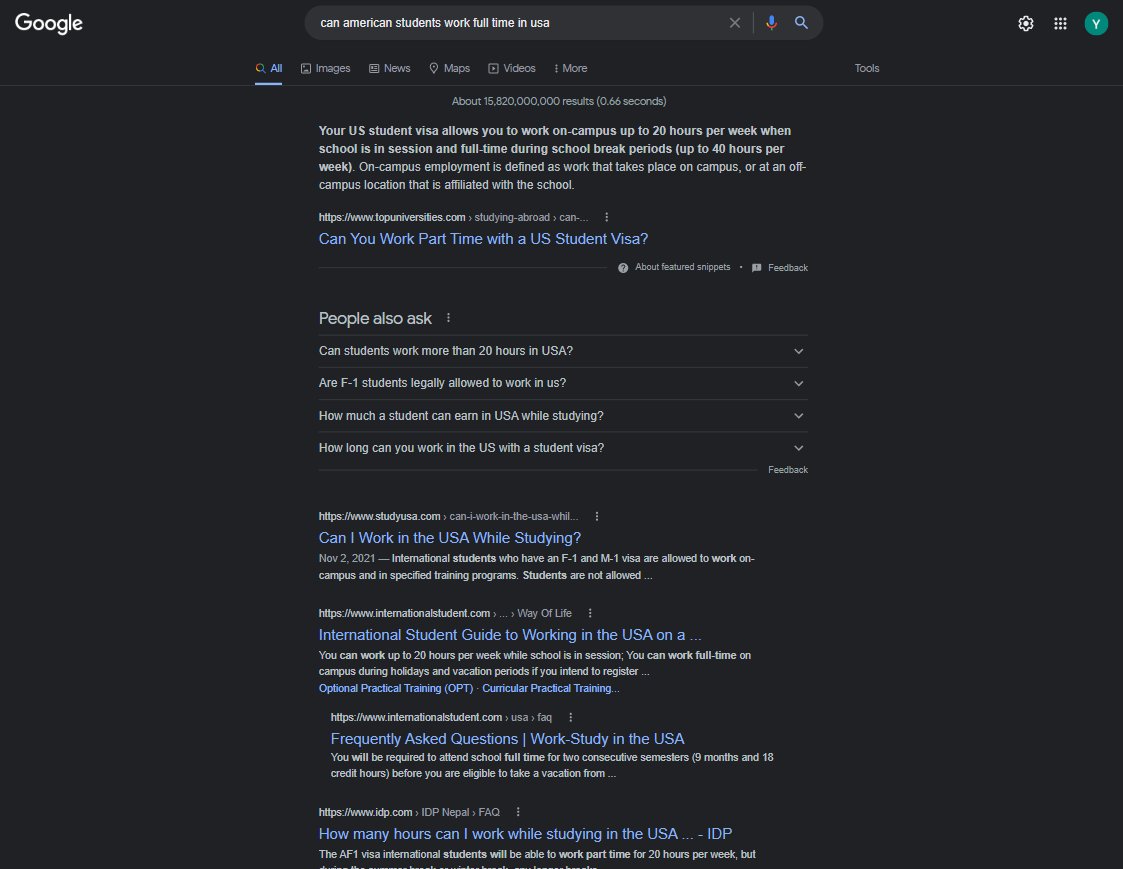Screen dimensions: 1123x869
Task: Open the Google apps grid icon
Action: [x=1061, y=24]
